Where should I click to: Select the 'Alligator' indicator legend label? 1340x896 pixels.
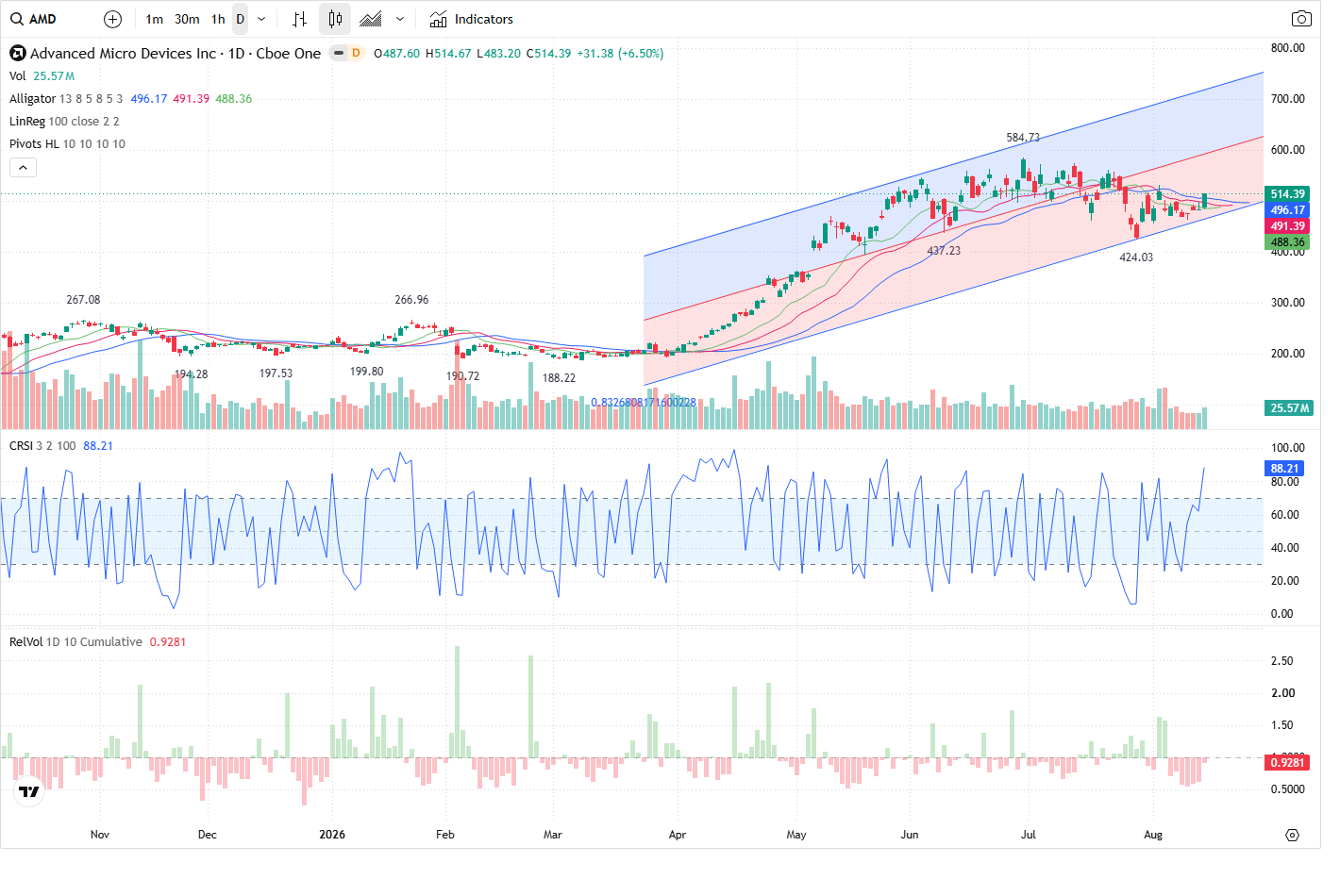pyautogui.click(x=33, y=99)
